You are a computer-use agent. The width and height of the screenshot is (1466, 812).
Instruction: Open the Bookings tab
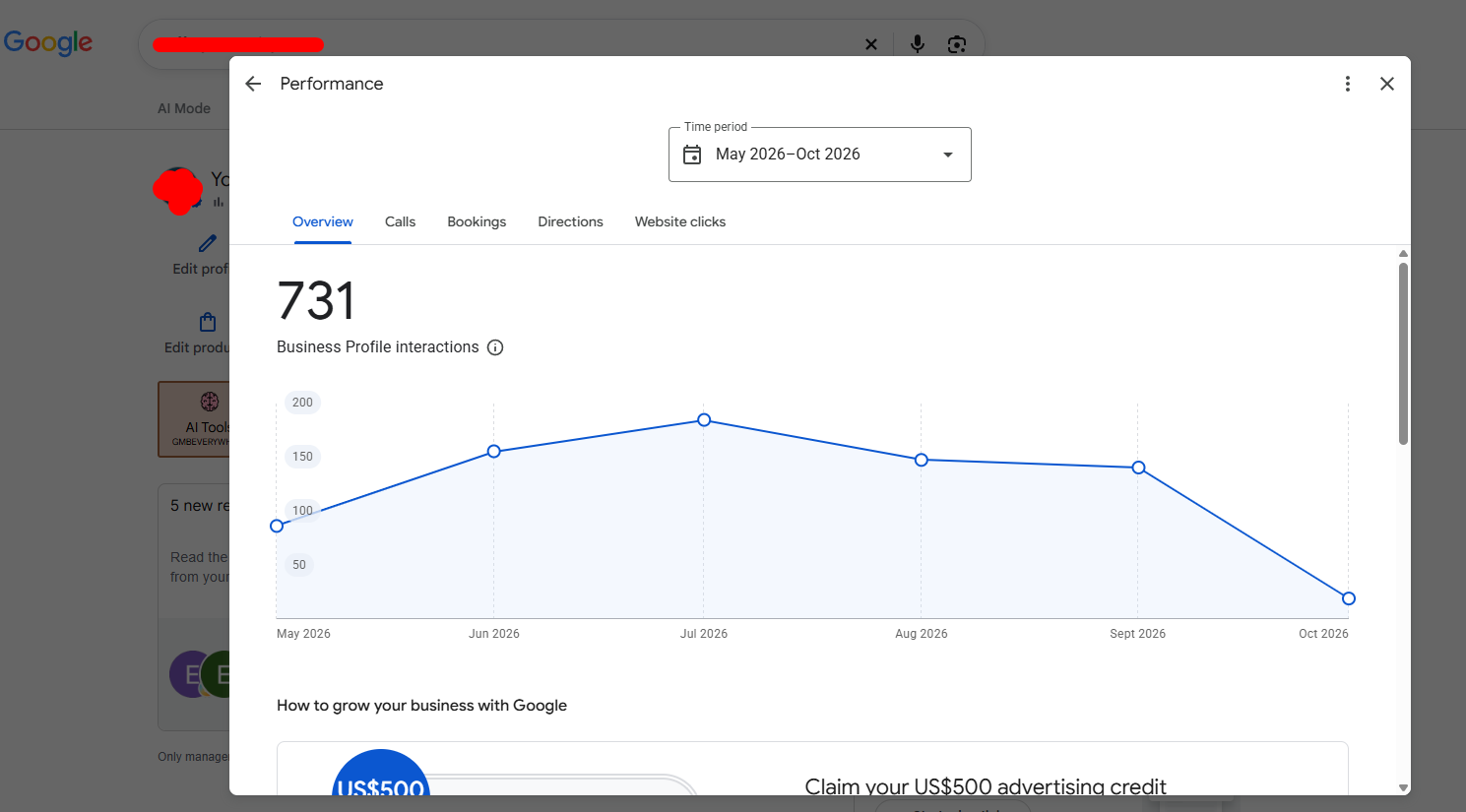tap(477, 222)
